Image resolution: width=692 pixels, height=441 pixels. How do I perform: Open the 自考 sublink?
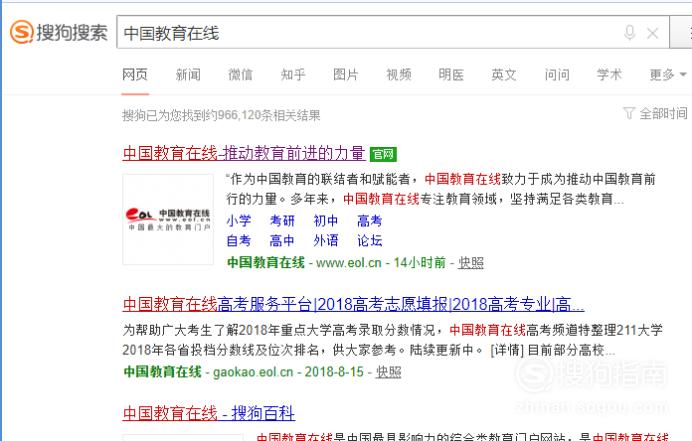click(x=239, y=241)
